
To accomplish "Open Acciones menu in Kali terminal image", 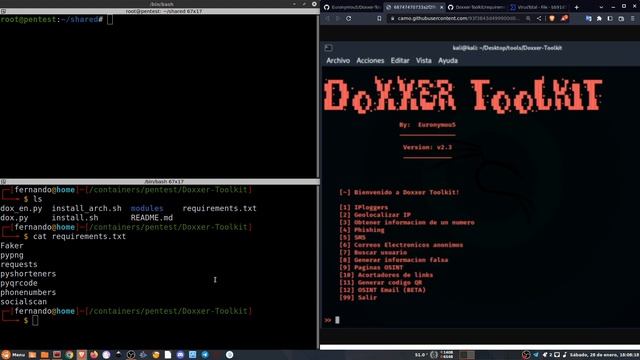I will (370, 60).
